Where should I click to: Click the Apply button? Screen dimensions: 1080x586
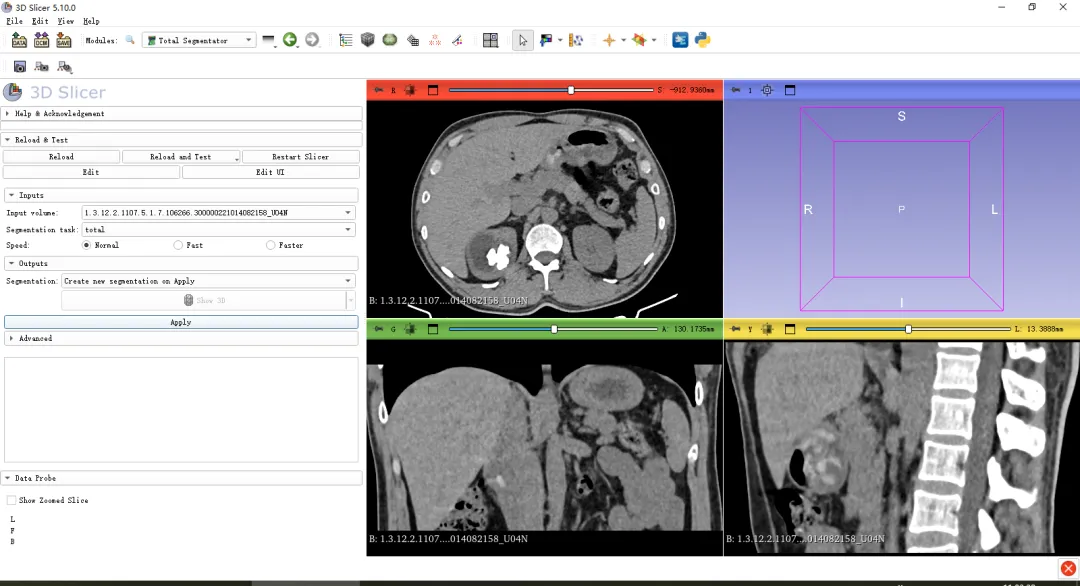pos(181,322)
